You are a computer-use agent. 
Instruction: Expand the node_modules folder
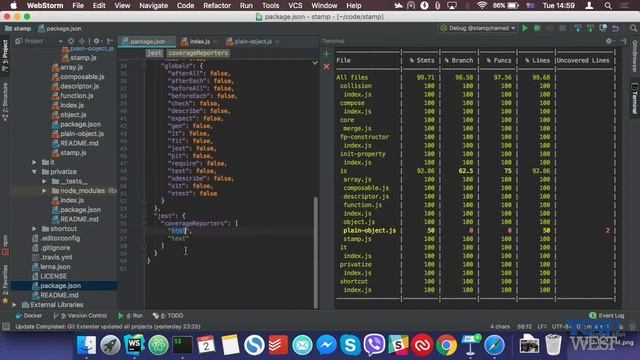[x=44, y=191]
